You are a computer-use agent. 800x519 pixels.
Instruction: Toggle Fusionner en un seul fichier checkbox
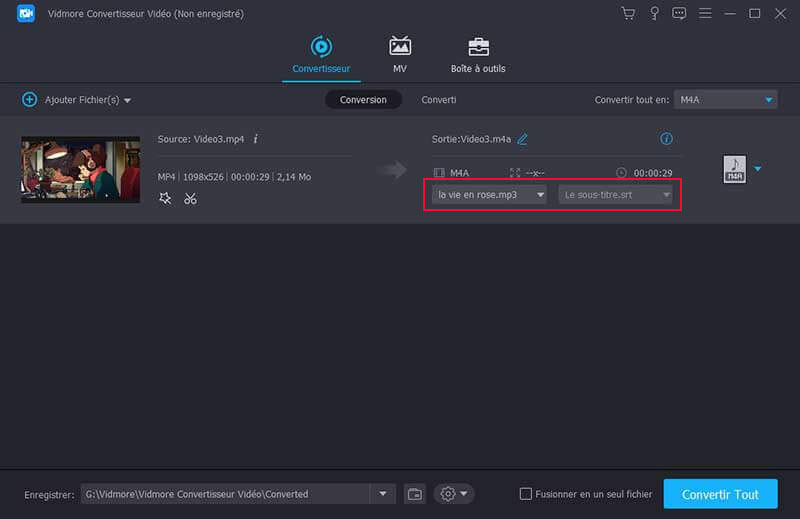(x=526, y=494)
